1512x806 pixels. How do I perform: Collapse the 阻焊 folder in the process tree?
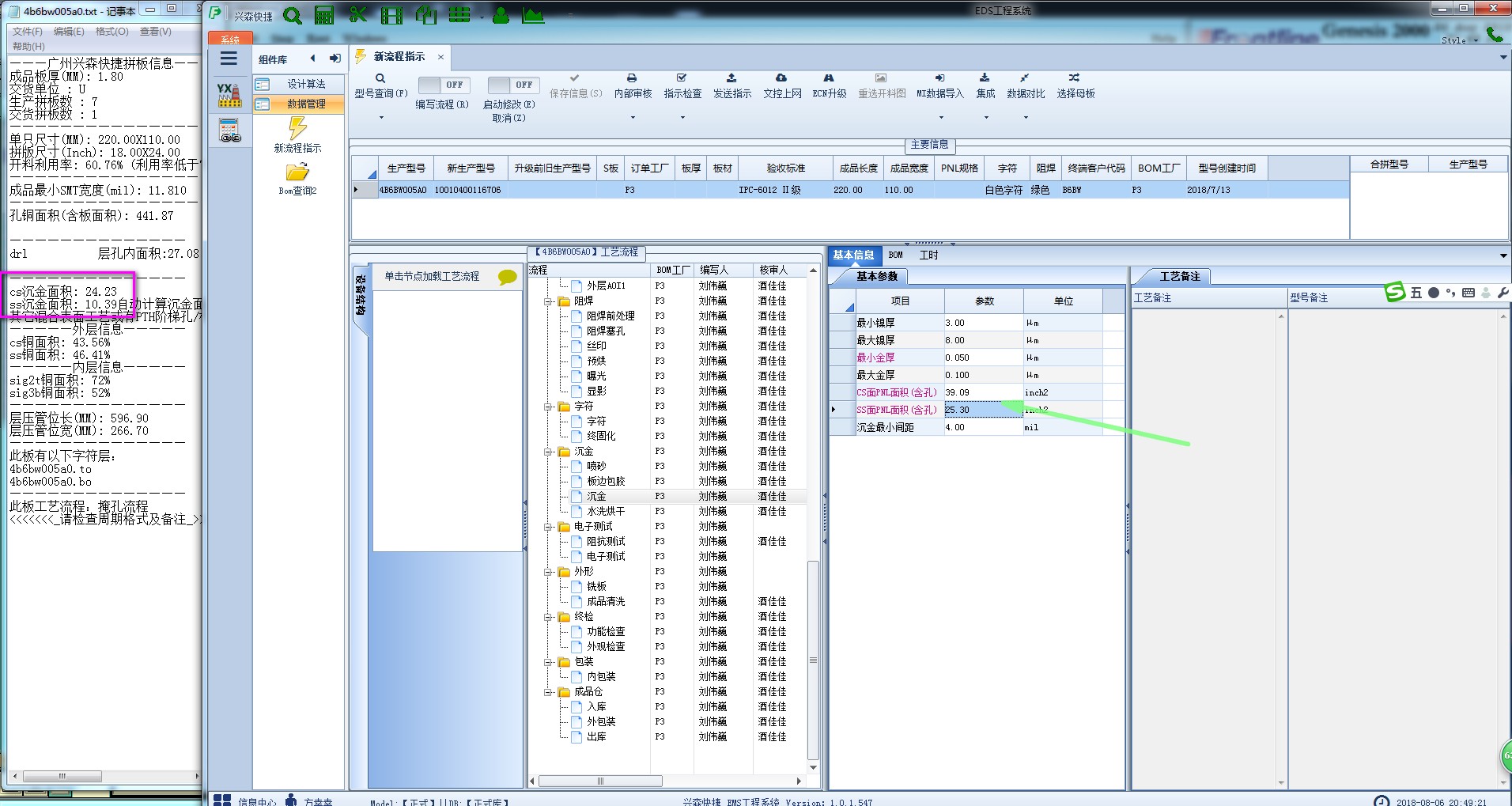[x=547, y=301]
